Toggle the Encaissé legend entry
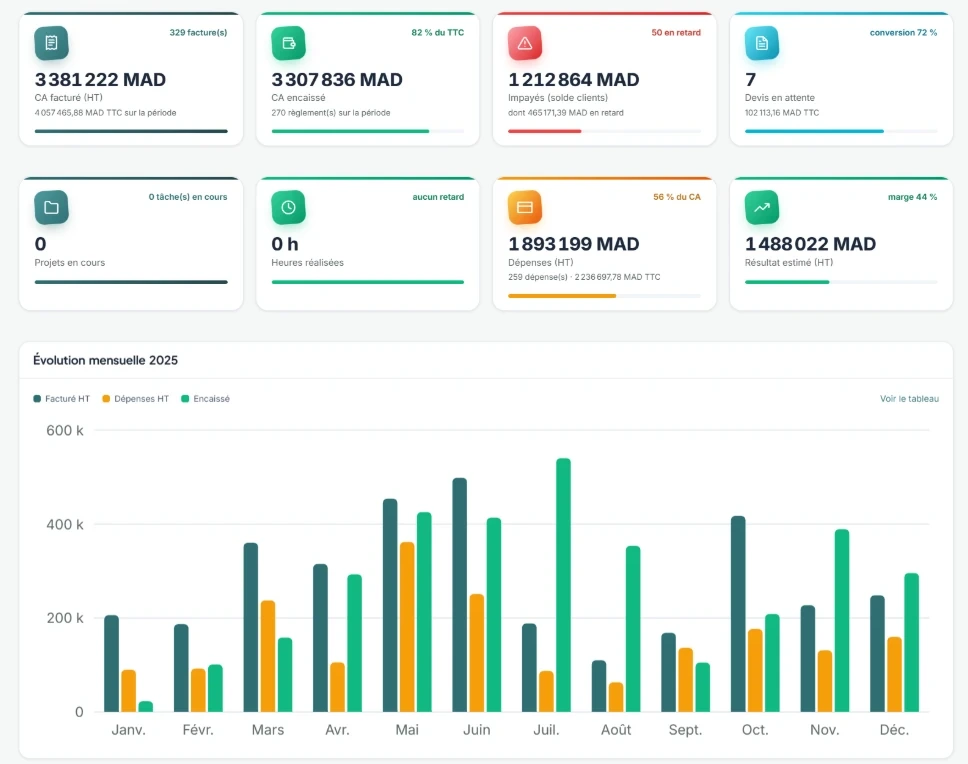This screenshot has height=764, width=968. point(205,399)
